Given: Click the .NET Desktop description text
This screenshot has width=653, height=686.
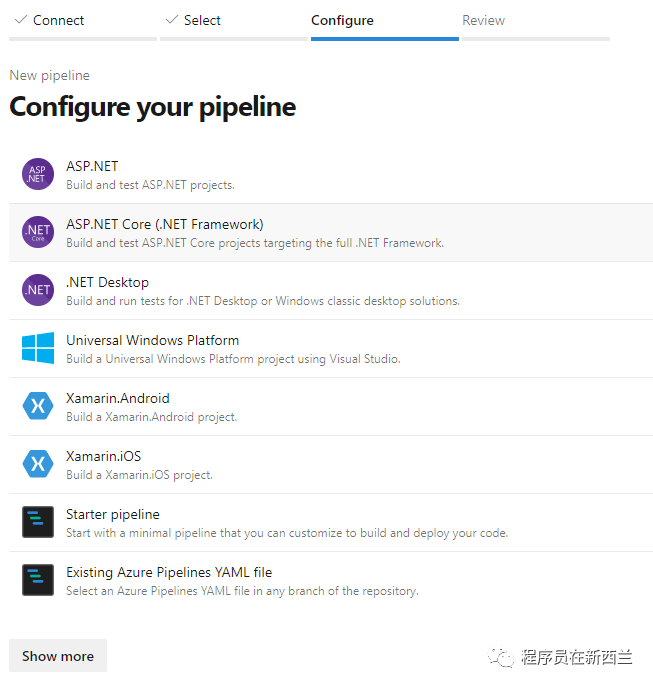Looking at the screenshot, I should 263,301.
